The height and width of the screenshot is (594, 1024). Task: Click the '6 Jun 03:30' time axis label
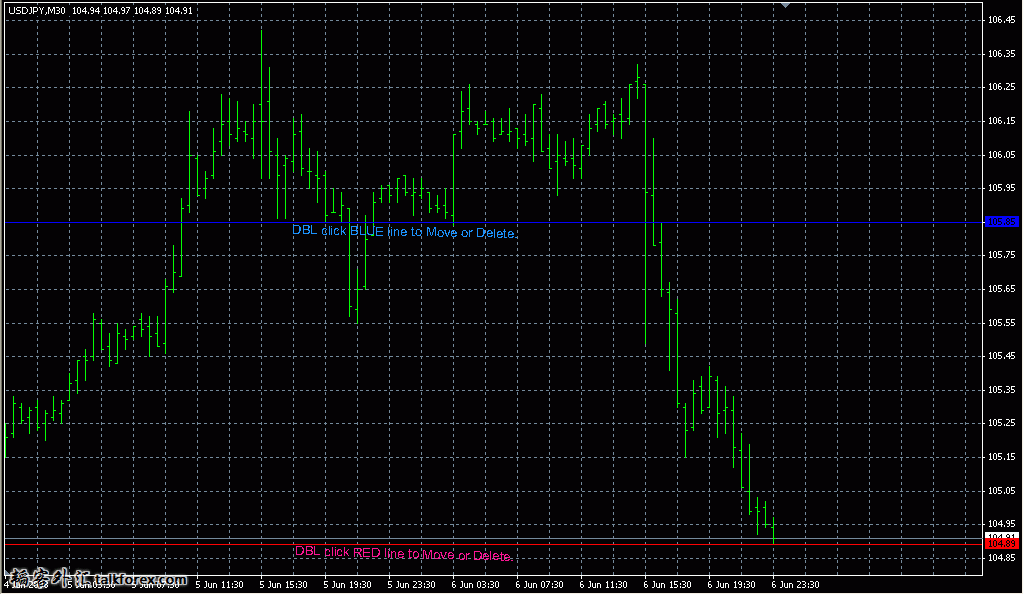475,585
